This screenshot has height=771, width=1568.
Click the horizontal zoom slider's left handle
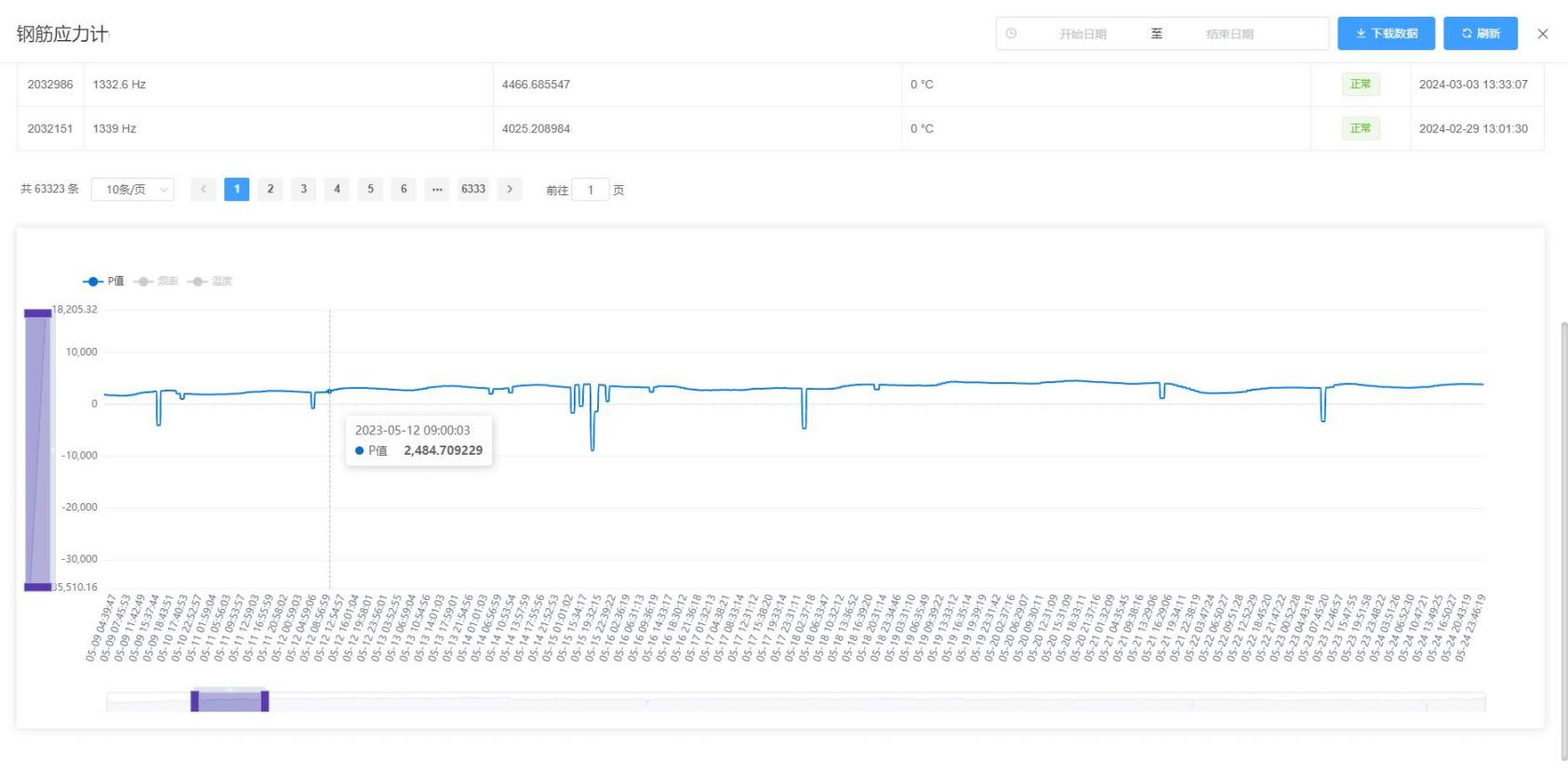point(195,701)
